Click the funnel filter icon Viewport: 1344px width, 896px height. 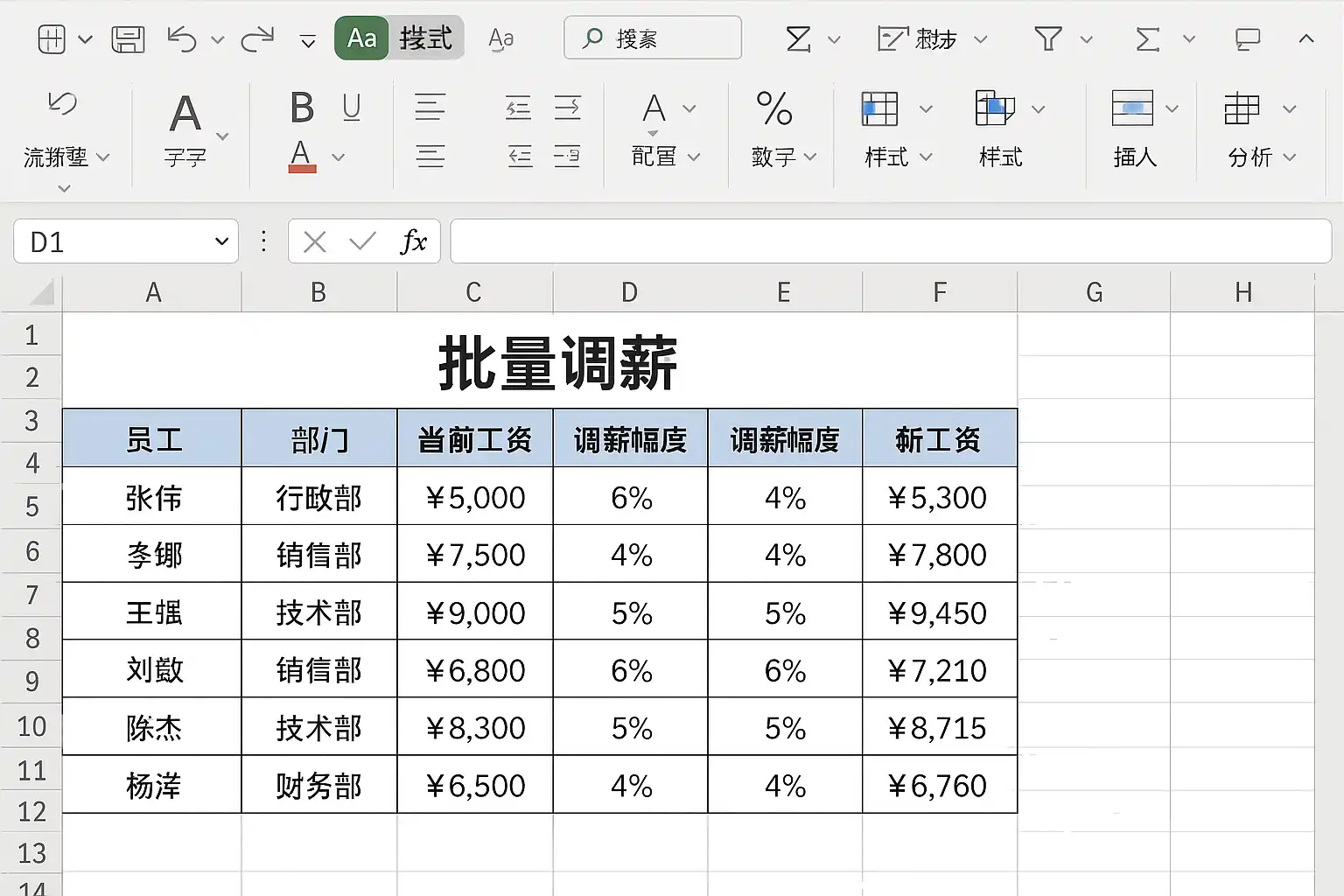[1047, 39]
